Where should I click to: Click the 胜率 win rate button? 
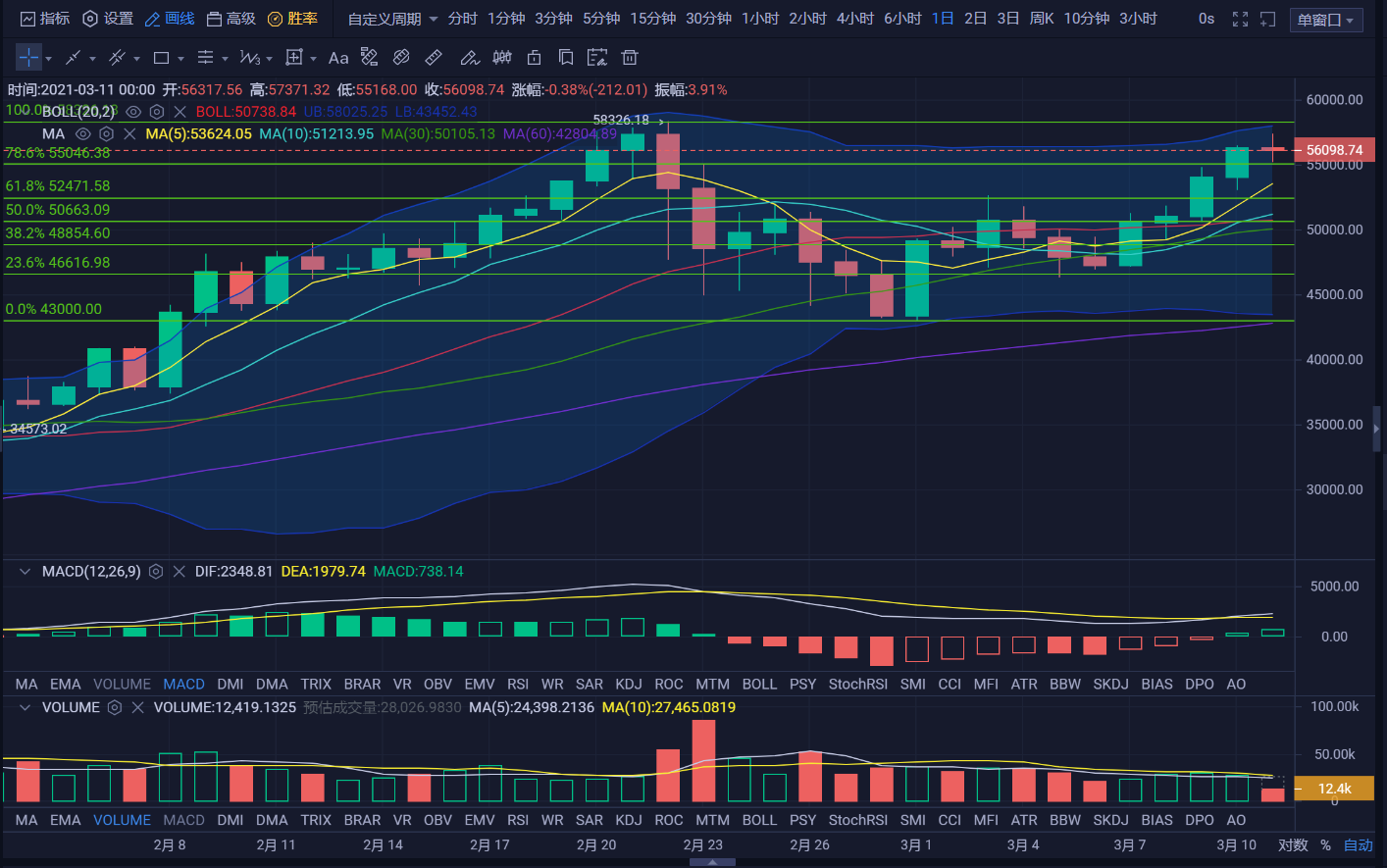[x=293, y=19]
